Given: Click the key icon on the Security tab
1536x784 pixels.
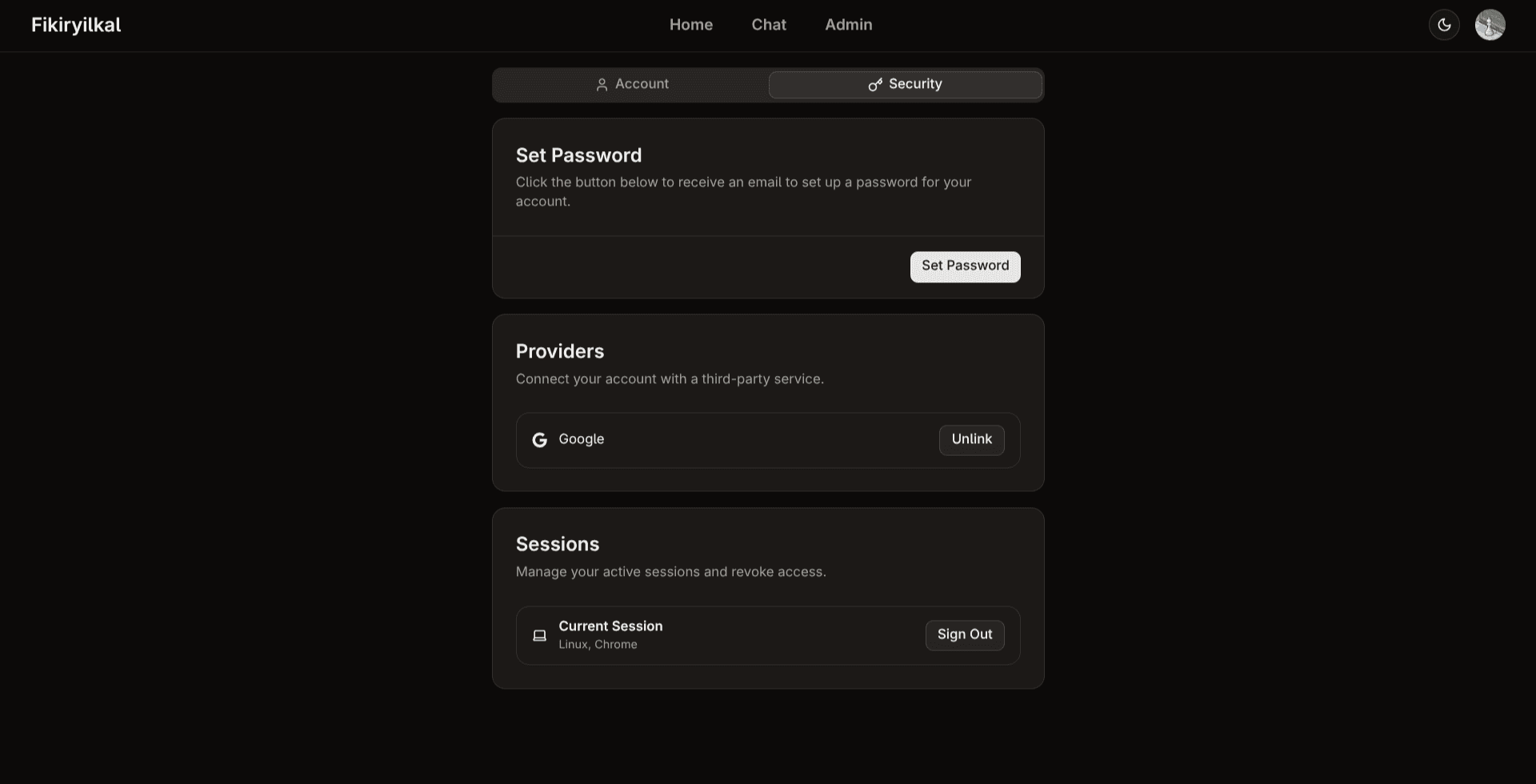Looking at the screenshot, I should pyautogui.click(x=874, y=84).
